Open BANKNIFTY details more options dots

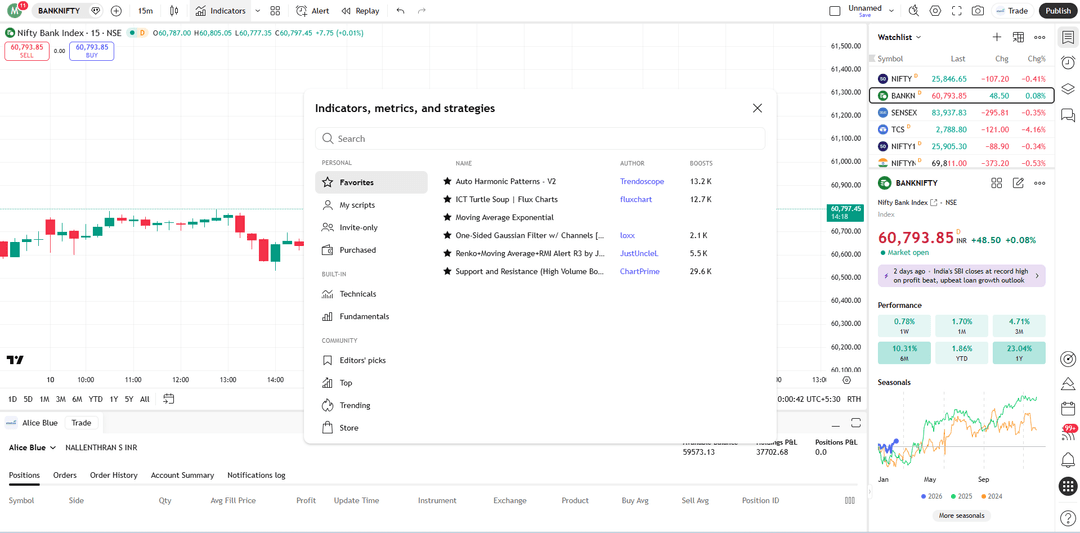tap(1039, 182)
